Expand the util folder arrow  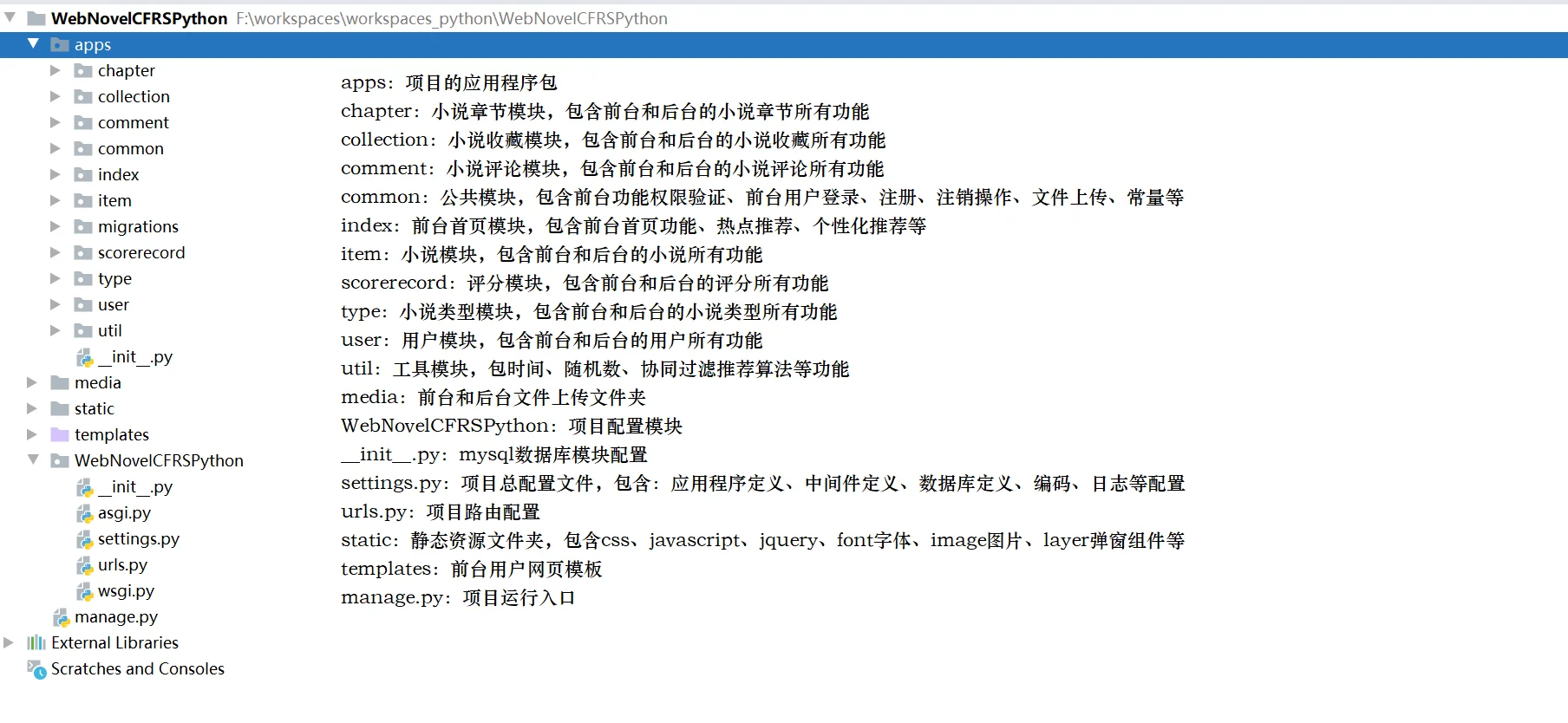point(56,330)
